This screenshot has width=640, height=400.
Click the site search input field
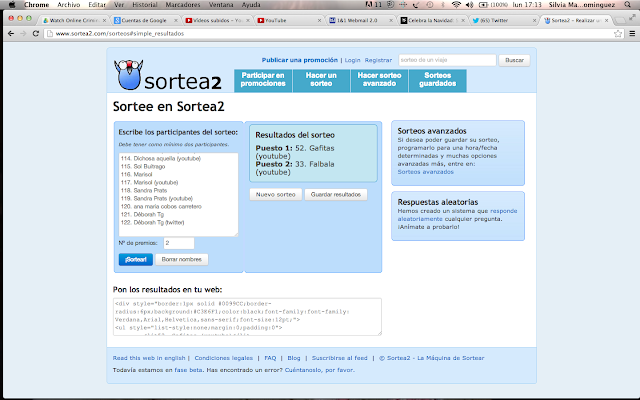pyautogui.click(x=447, y=60)
